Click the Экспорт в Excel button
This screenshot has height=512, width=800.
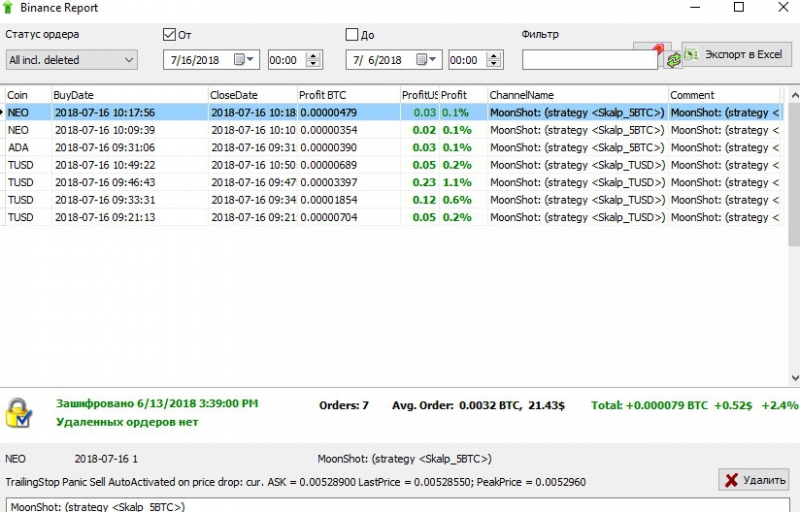[x=737, y=54]
